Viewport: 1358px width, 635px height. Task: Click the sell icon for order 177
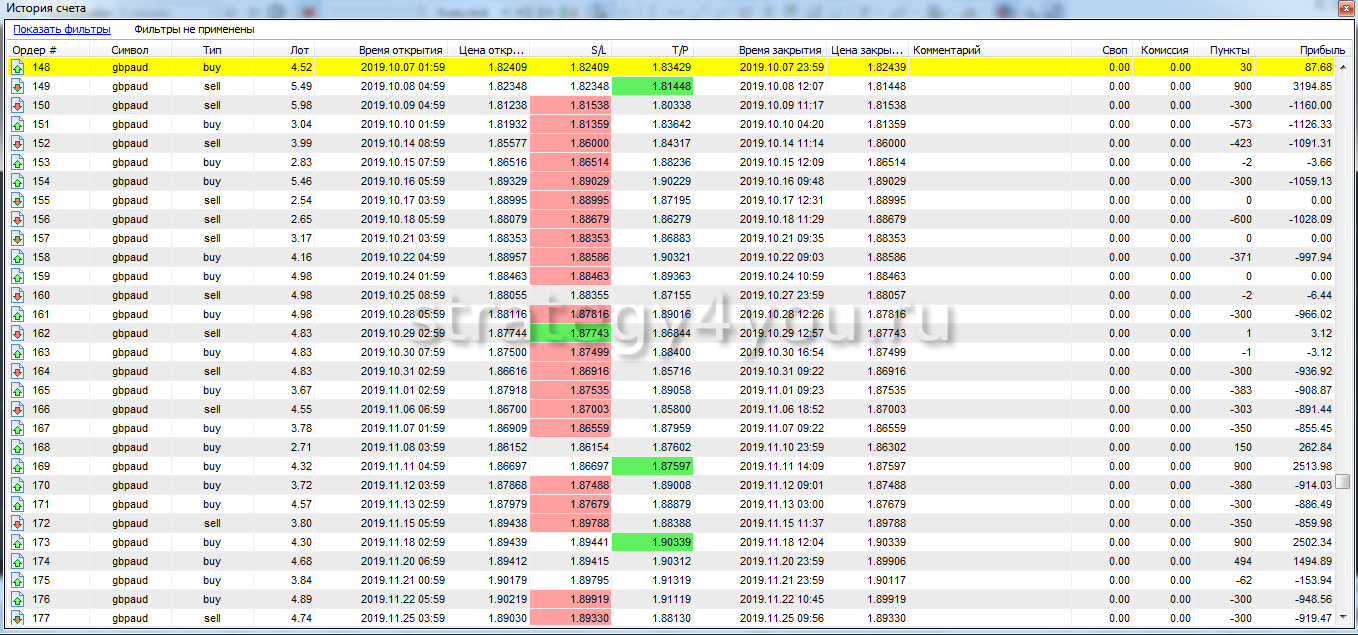(x=18, y=618)
